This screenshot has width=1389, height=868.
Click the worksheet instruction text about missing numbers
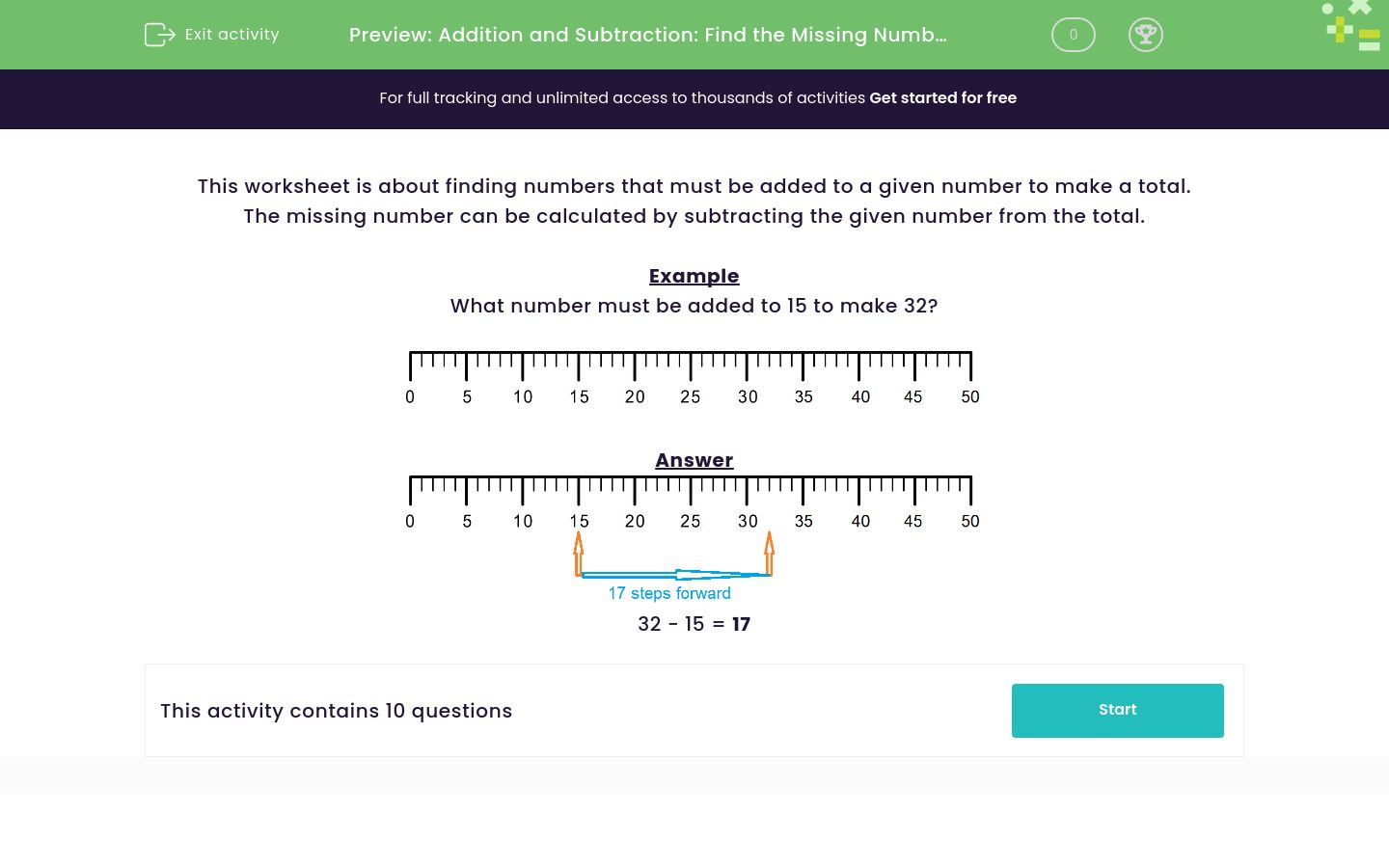[x=694, y=201]
